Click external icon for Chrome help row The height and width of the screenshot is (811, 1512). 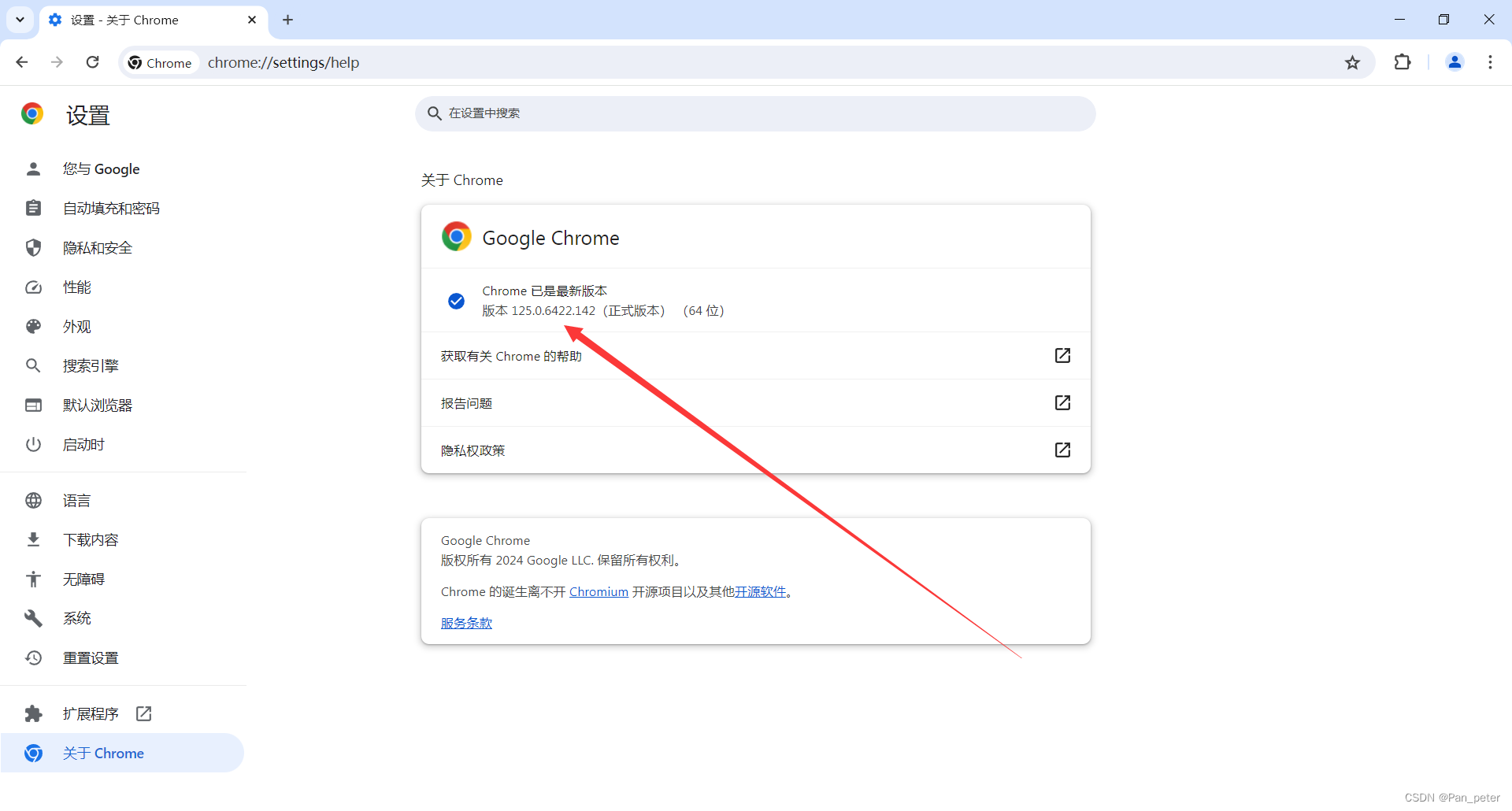(1062, 356)
